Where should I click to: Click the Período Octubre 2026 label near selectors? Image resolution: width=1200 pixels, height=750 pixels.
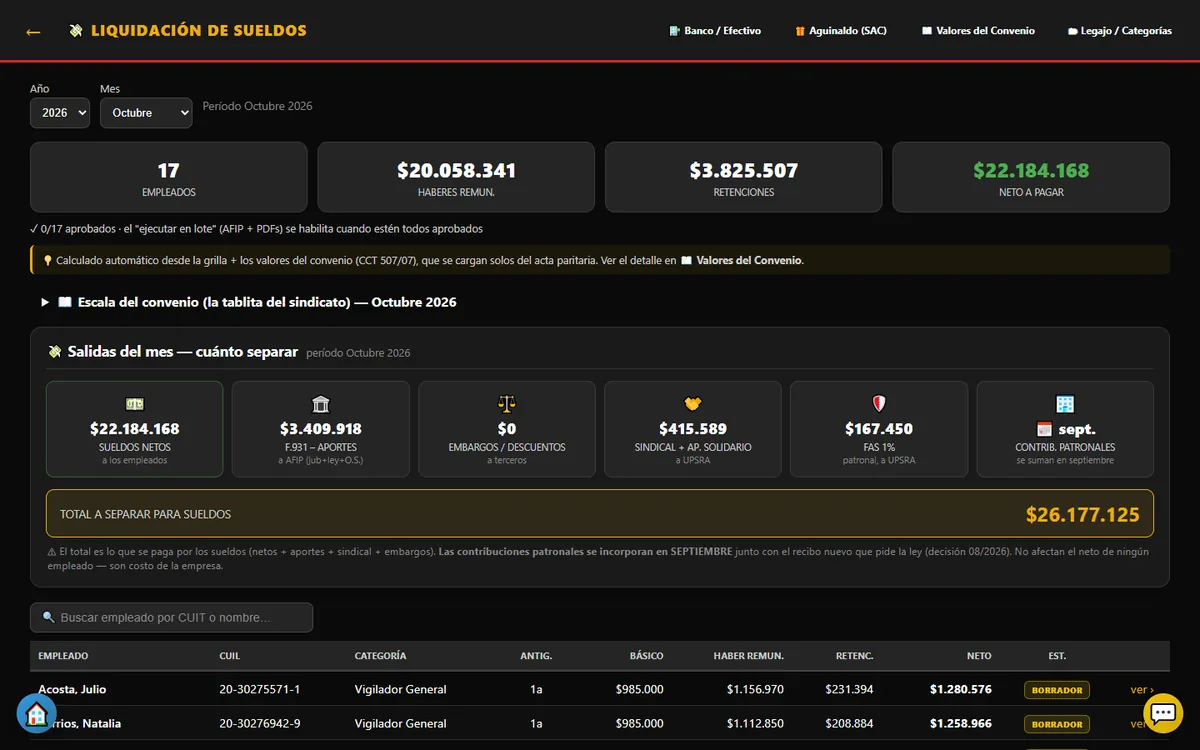click(258, 106)
